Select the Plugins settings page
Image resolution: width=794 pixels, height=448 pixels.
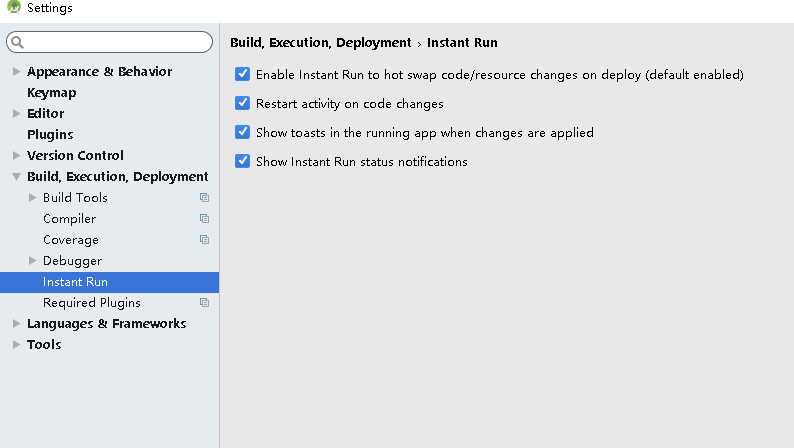coord(50,135)
